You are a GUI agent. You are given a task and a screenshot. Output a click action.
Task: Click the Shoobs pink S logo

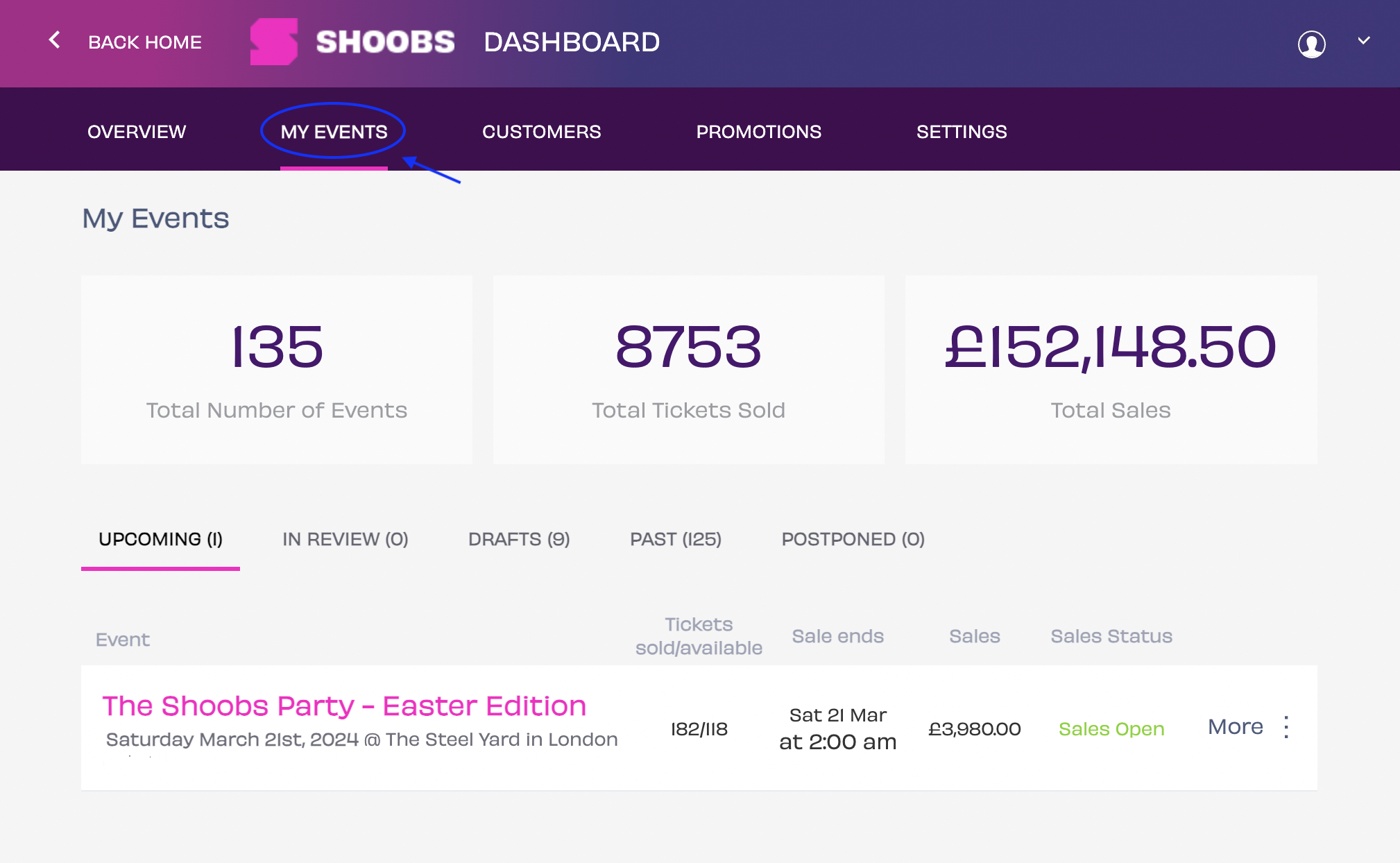274,42
